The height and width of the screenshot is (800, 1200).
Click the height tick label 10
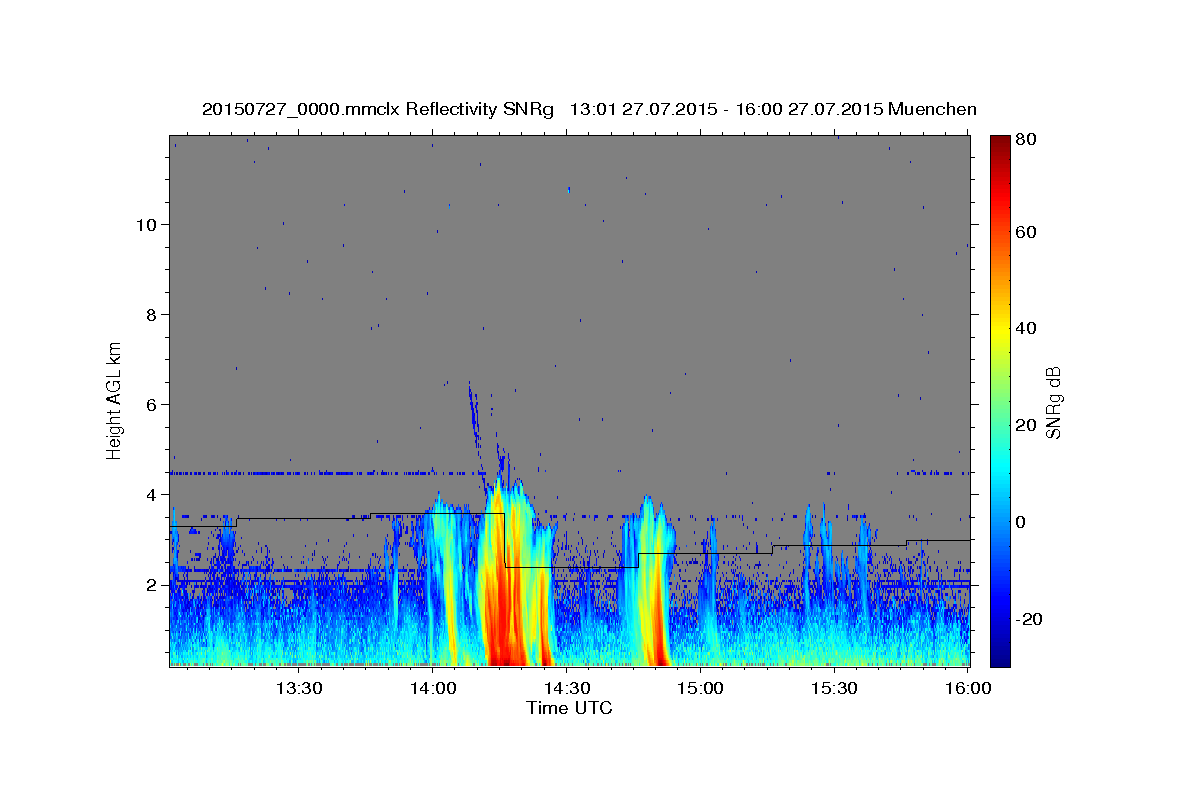point(146,224)
